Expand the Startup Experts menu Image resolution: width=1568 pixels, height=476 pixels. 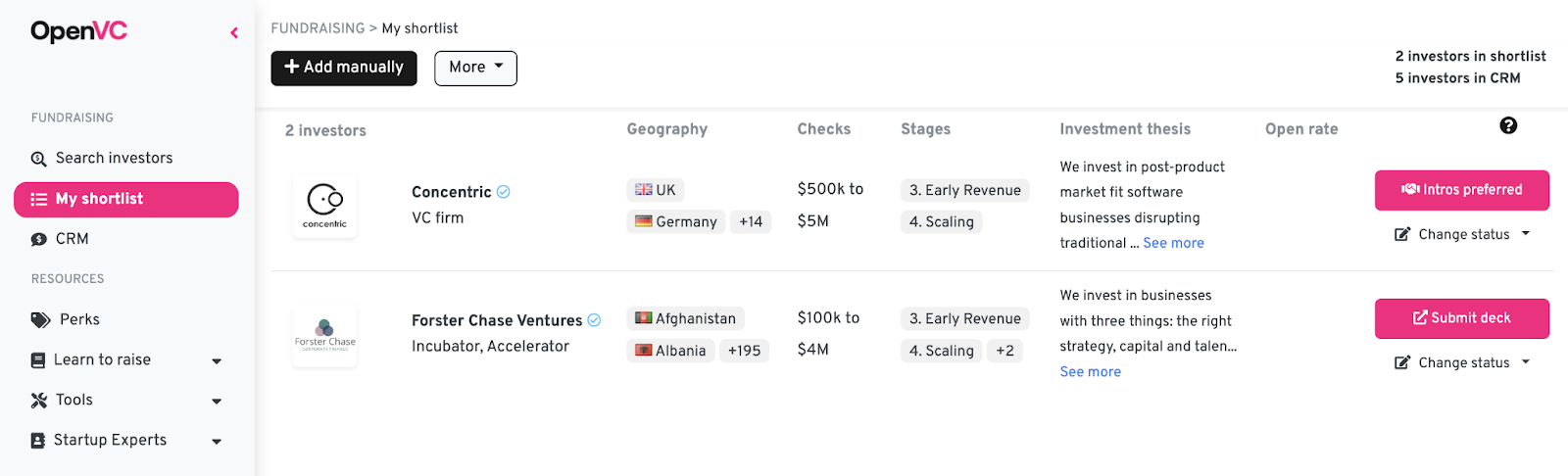[126, 440]
